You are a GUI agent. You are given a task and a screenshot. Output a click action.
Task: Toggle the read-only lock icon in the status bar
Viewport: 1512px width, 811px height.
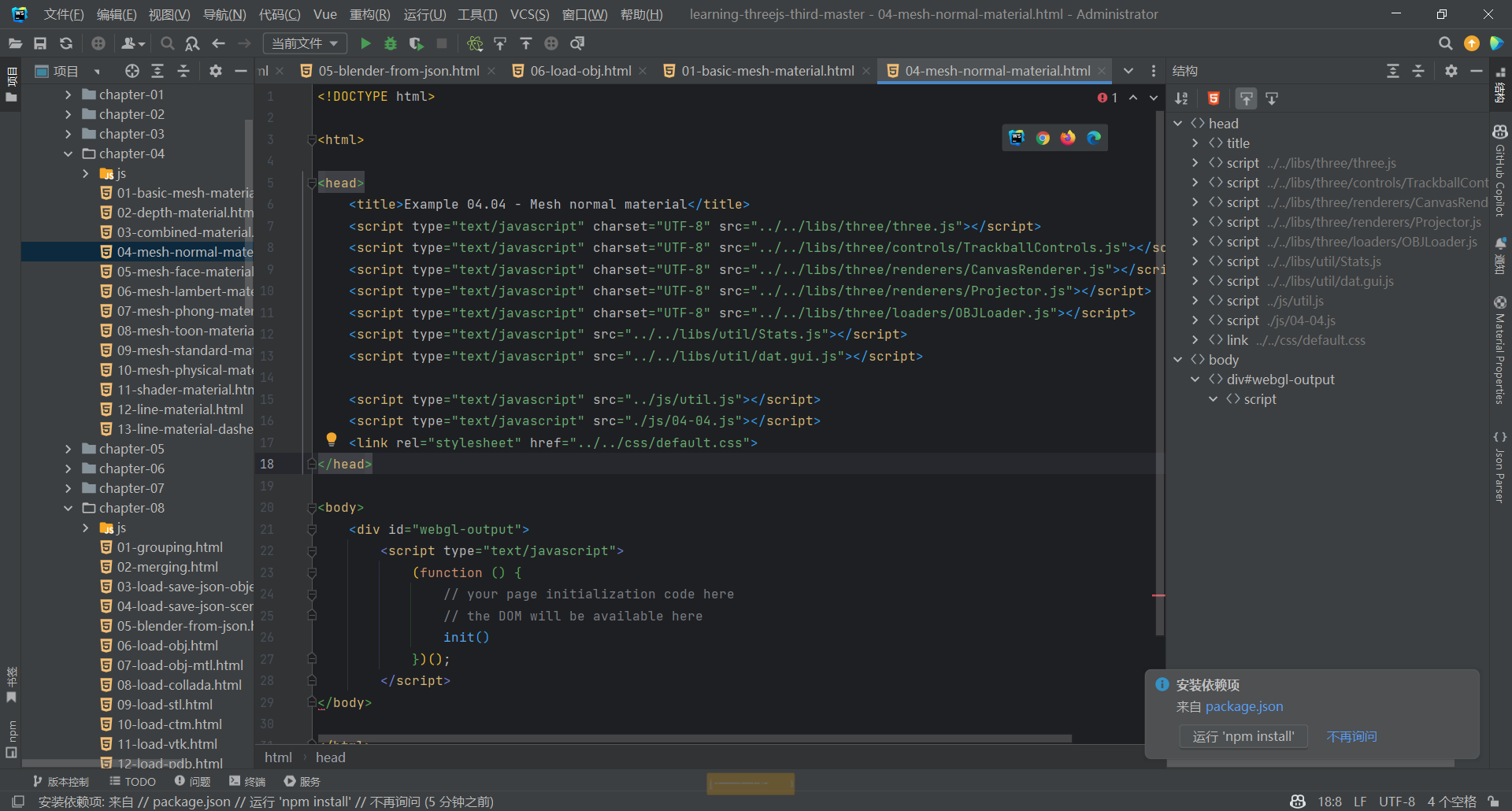click(1493, 802)
